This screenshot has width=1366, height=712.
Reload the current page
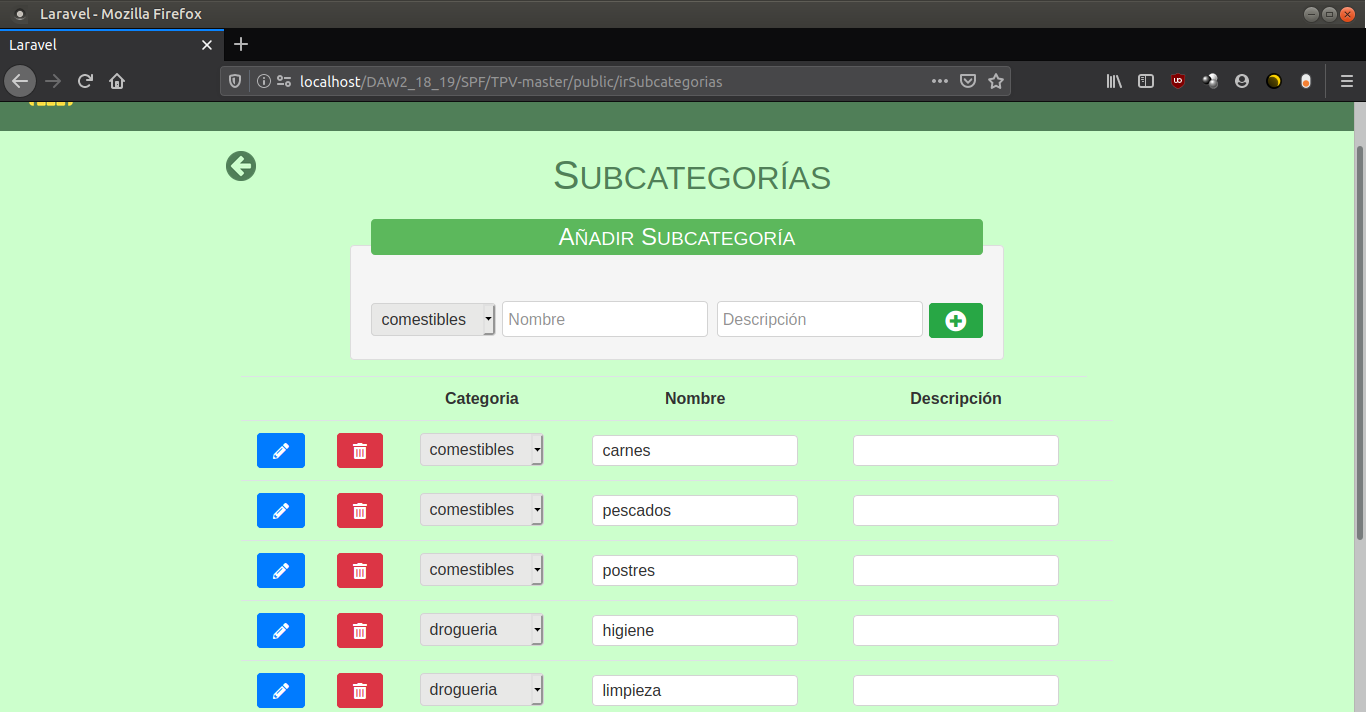coord(85,82)
